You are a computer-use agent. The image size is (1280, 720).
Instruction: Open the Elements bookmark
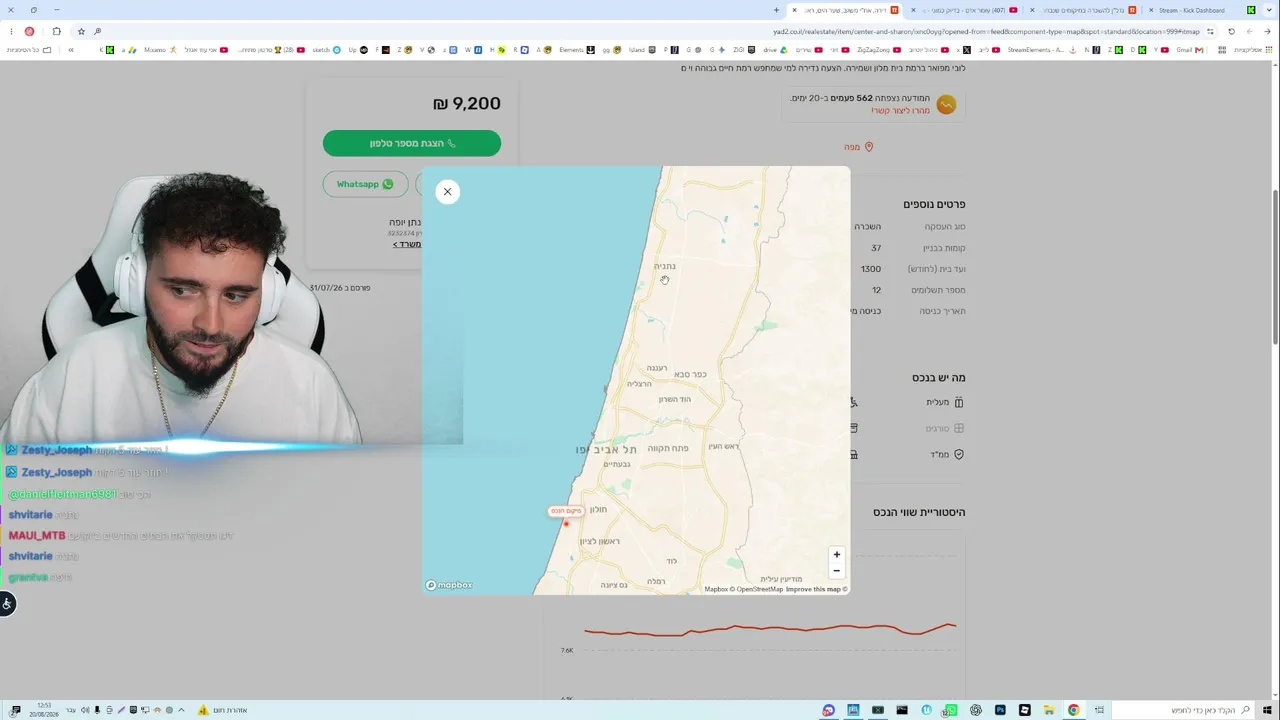coord(577,49)
